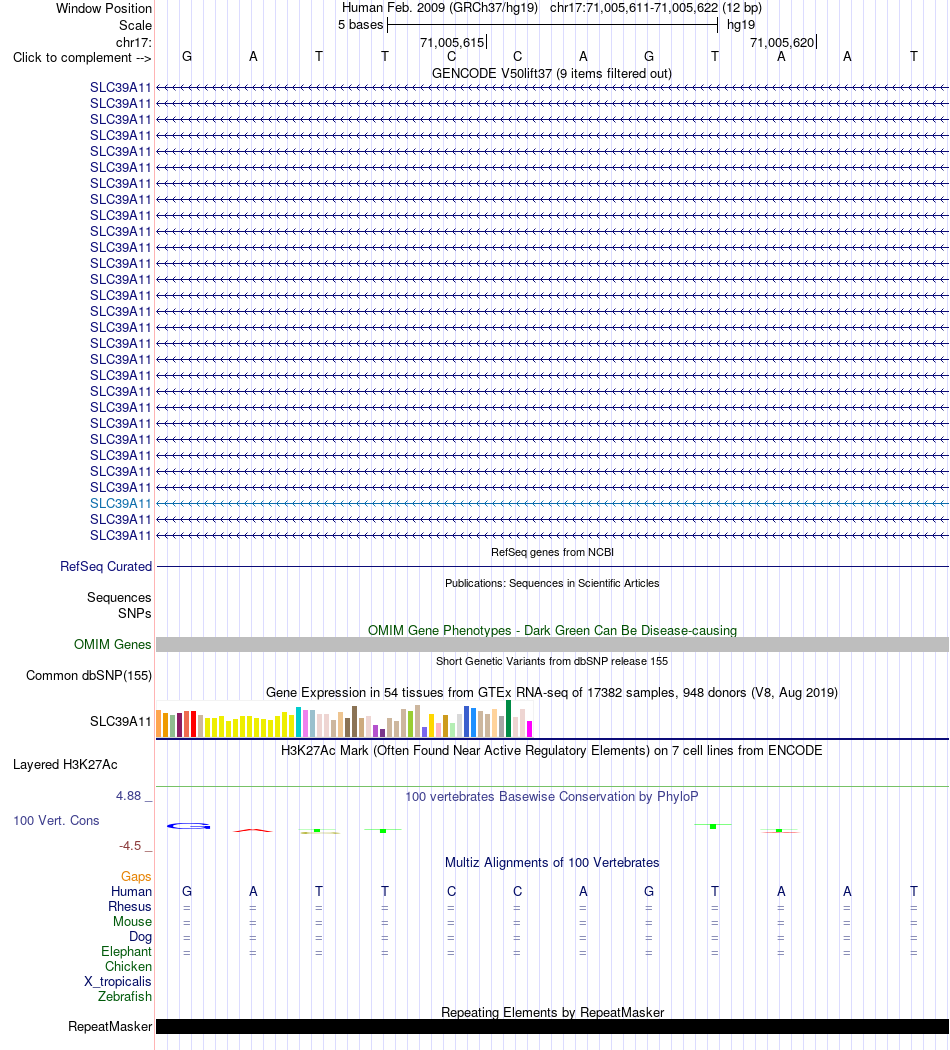The height and width of the screenshot is (1050, 950).
Task: Click the X_tropicalis species label
Action: (x=118, y=982)
